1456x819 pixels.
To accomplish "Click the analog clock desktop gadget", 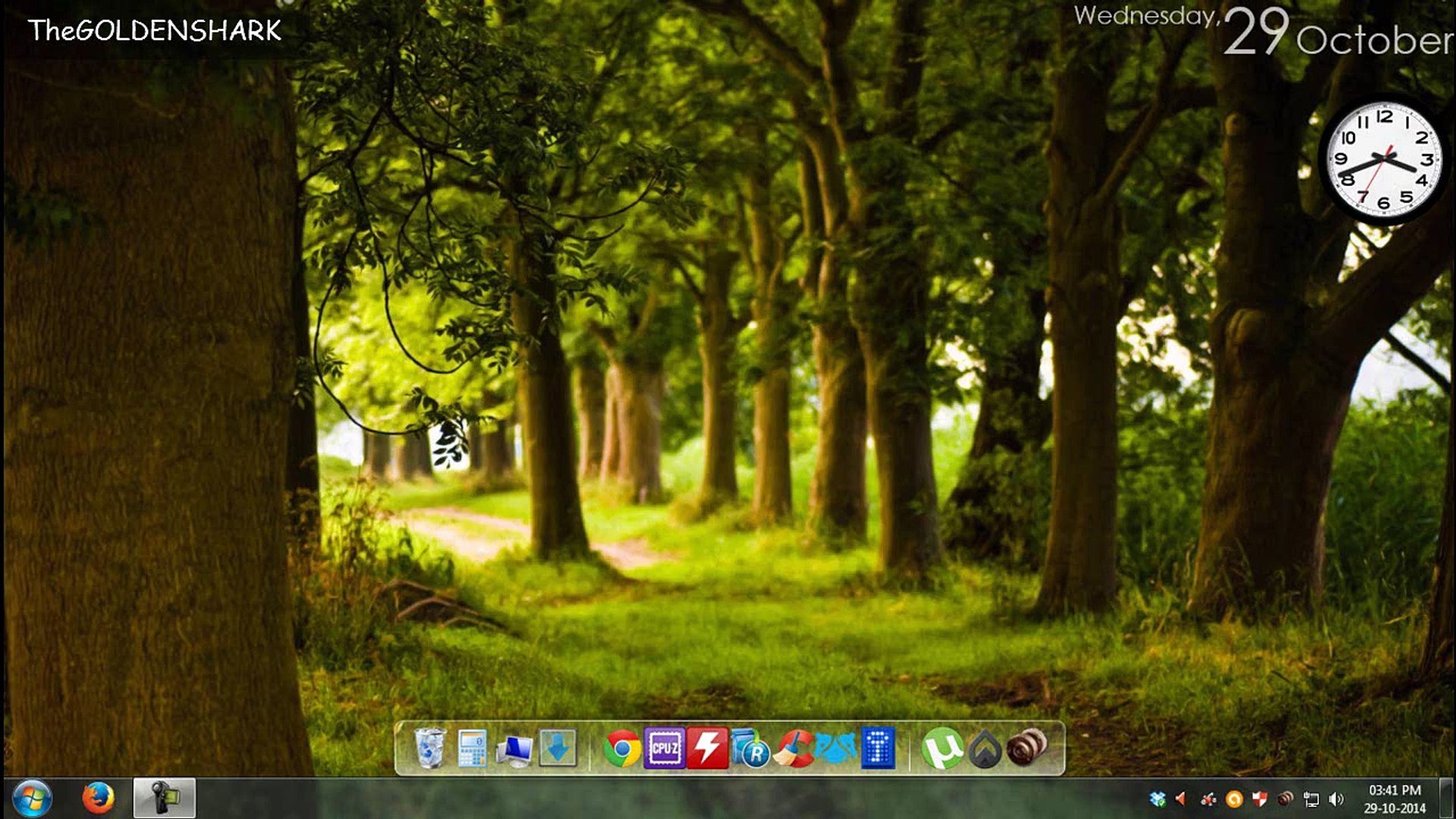I will click(1384, 160).
